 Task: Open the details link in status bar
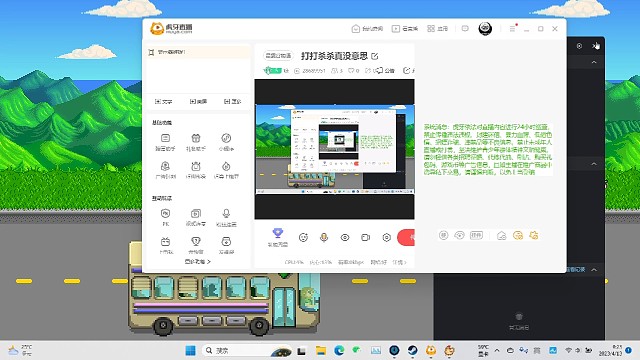[x=400, y=262]
